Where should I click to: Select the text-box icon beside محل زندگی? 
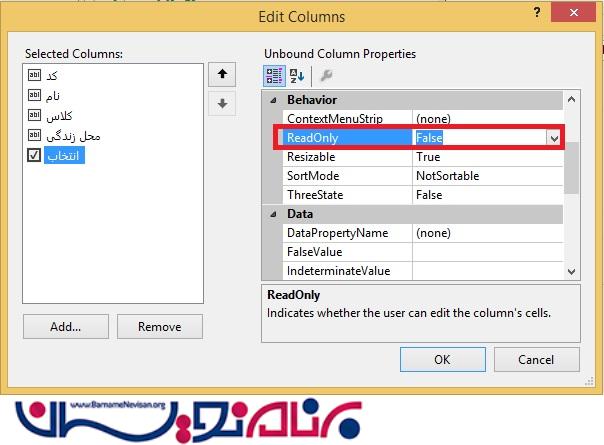coord(34,135)
